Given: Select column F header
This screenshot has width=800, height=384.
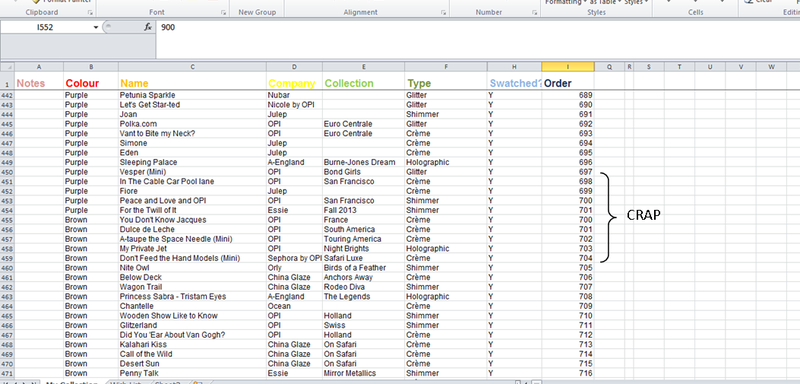Looking at the screenshot, I should click(x=446, y=67).
